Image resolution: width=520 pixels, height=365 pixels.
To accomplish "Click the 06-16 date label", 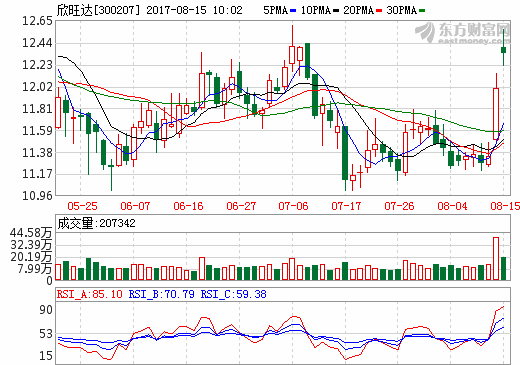I will coord(188,206).
